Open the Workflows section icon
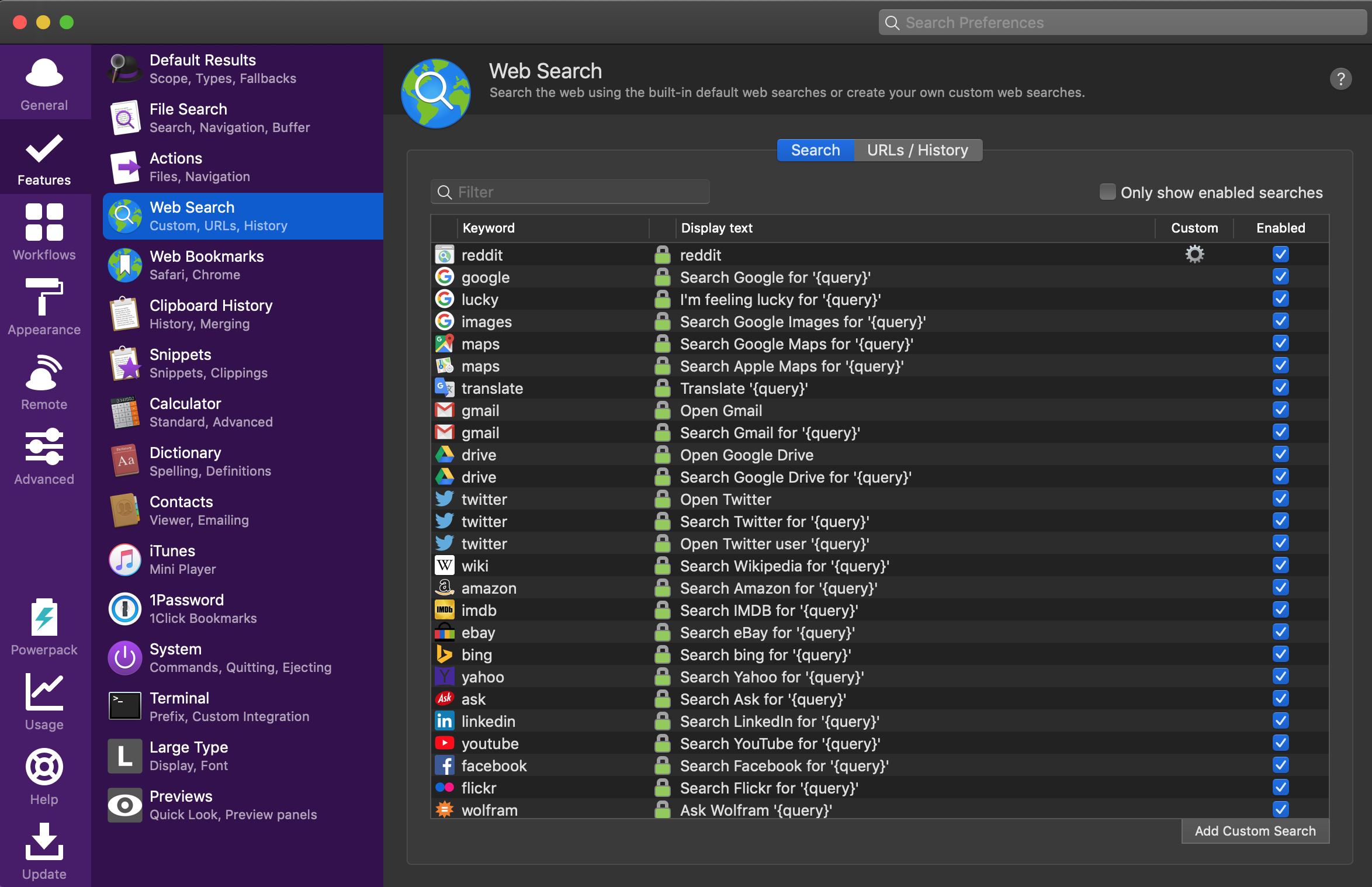 click(44, 223)
